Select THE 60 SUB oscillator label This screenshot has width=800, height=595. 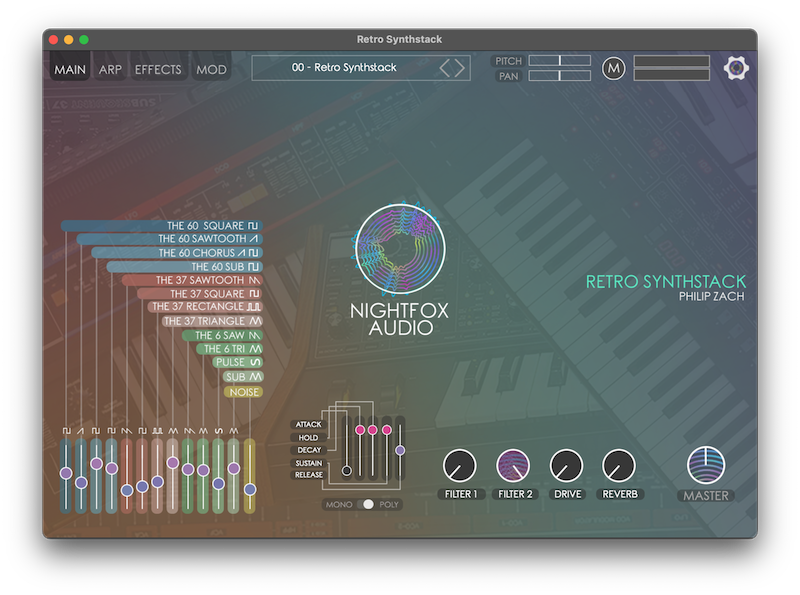tap(184, 266)
